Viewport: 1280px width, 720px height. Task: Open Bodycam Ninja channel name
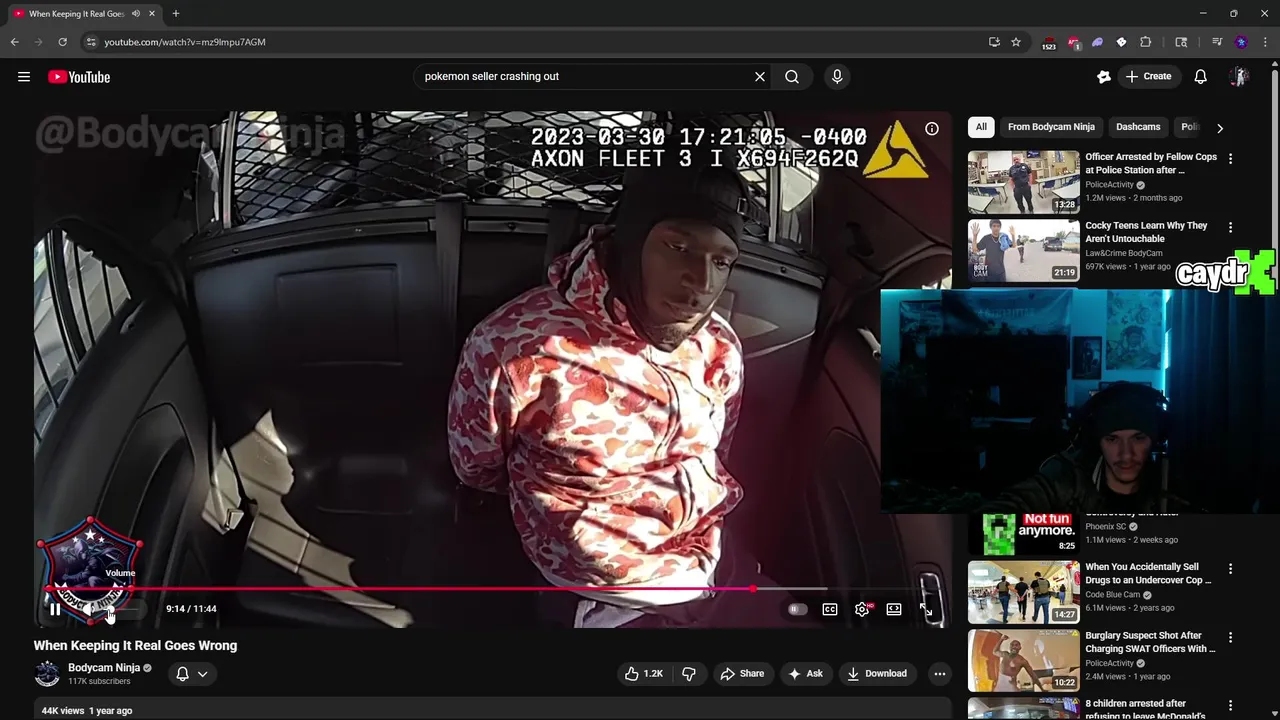[x=104, y=667]
